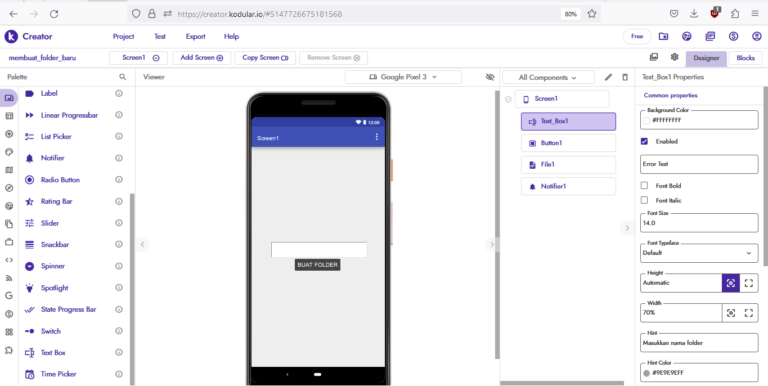Open the Project menu
Screen dimensions: 768x386
pyautogui.click(x=123, y=36)
